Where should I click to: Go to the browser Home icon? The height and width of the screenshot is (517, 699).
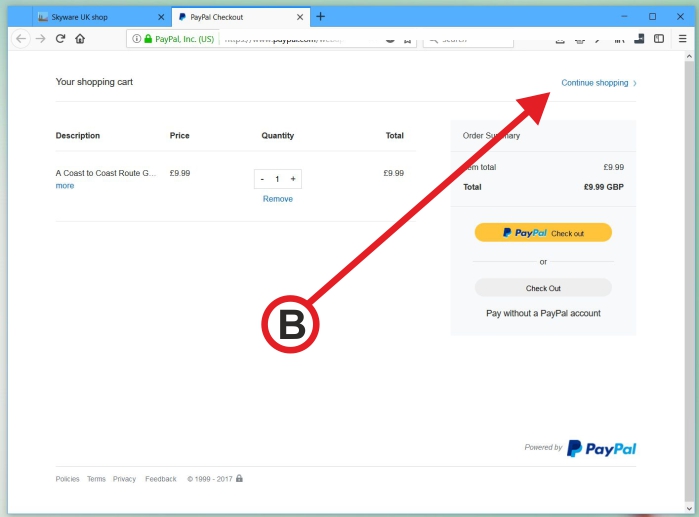coord(80,39)
